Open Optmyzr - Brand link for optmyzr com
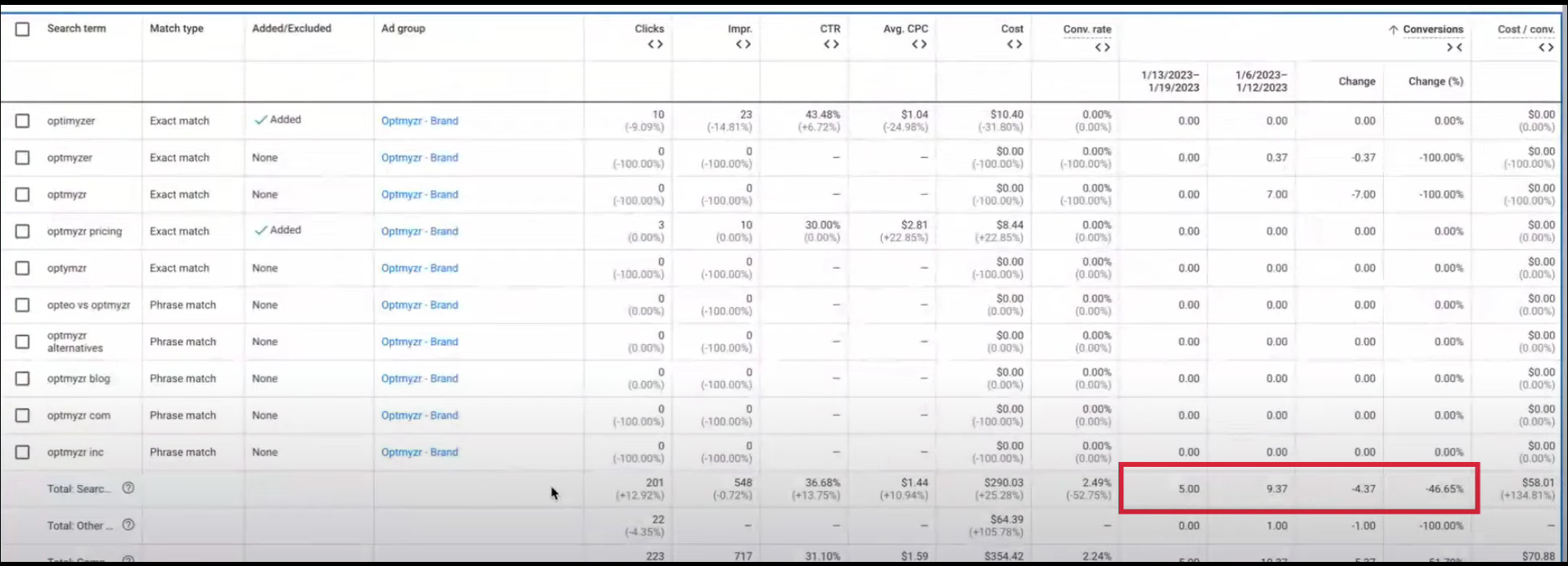The height and width of the screenshot is (566, 1568). pos(419,415)
